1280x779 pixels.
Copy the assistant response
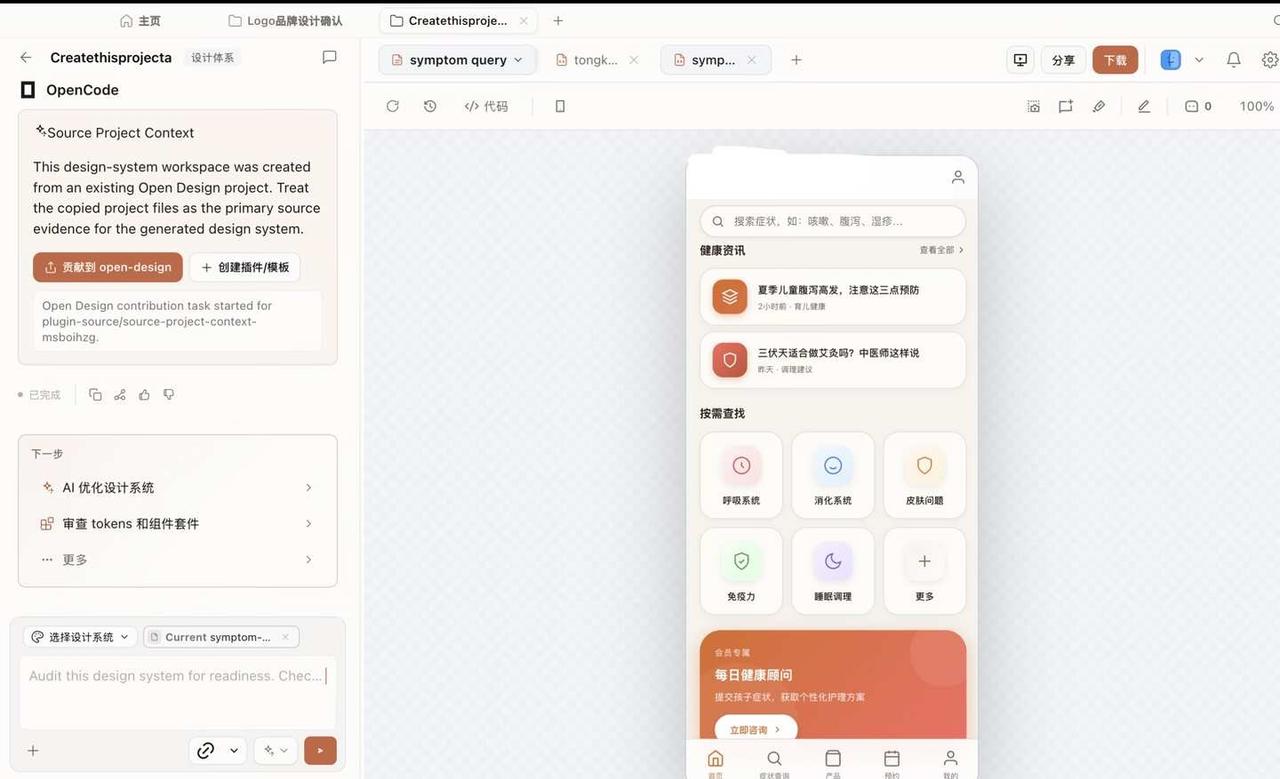[x=95, y=395]
